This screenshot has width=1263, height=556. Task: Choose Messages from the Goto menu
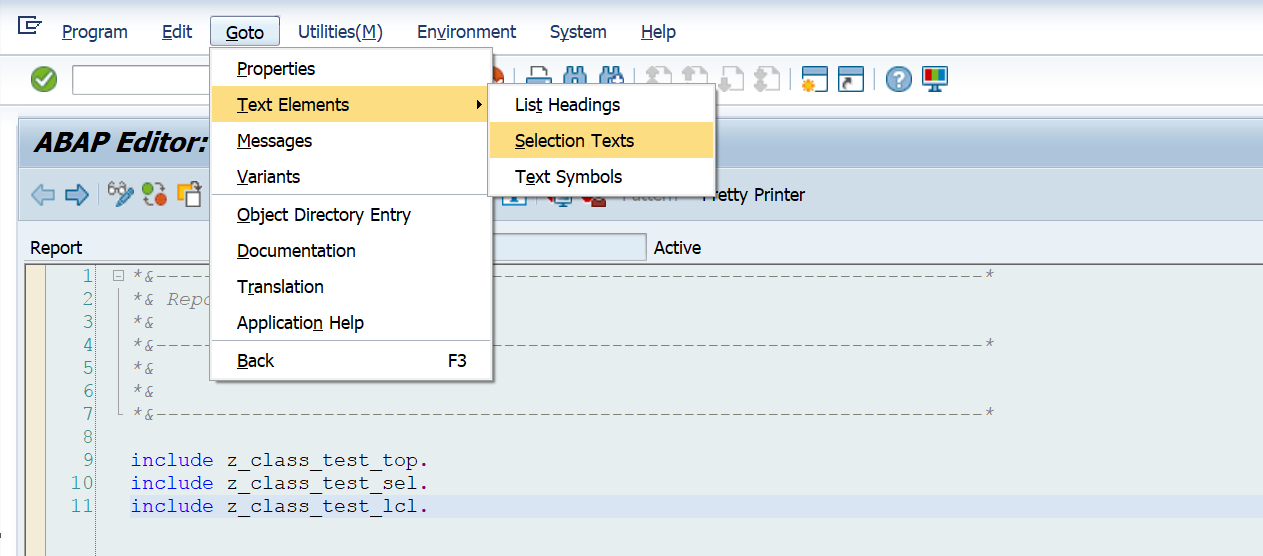pyautogui.click(x=351, y=141)
